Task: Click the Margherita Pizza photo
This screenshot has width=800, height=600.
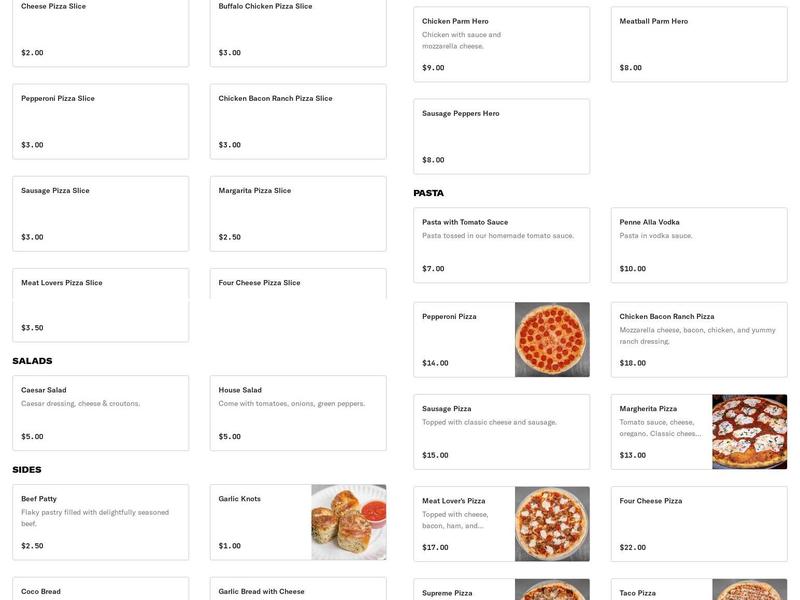Action: click(750, 432)
